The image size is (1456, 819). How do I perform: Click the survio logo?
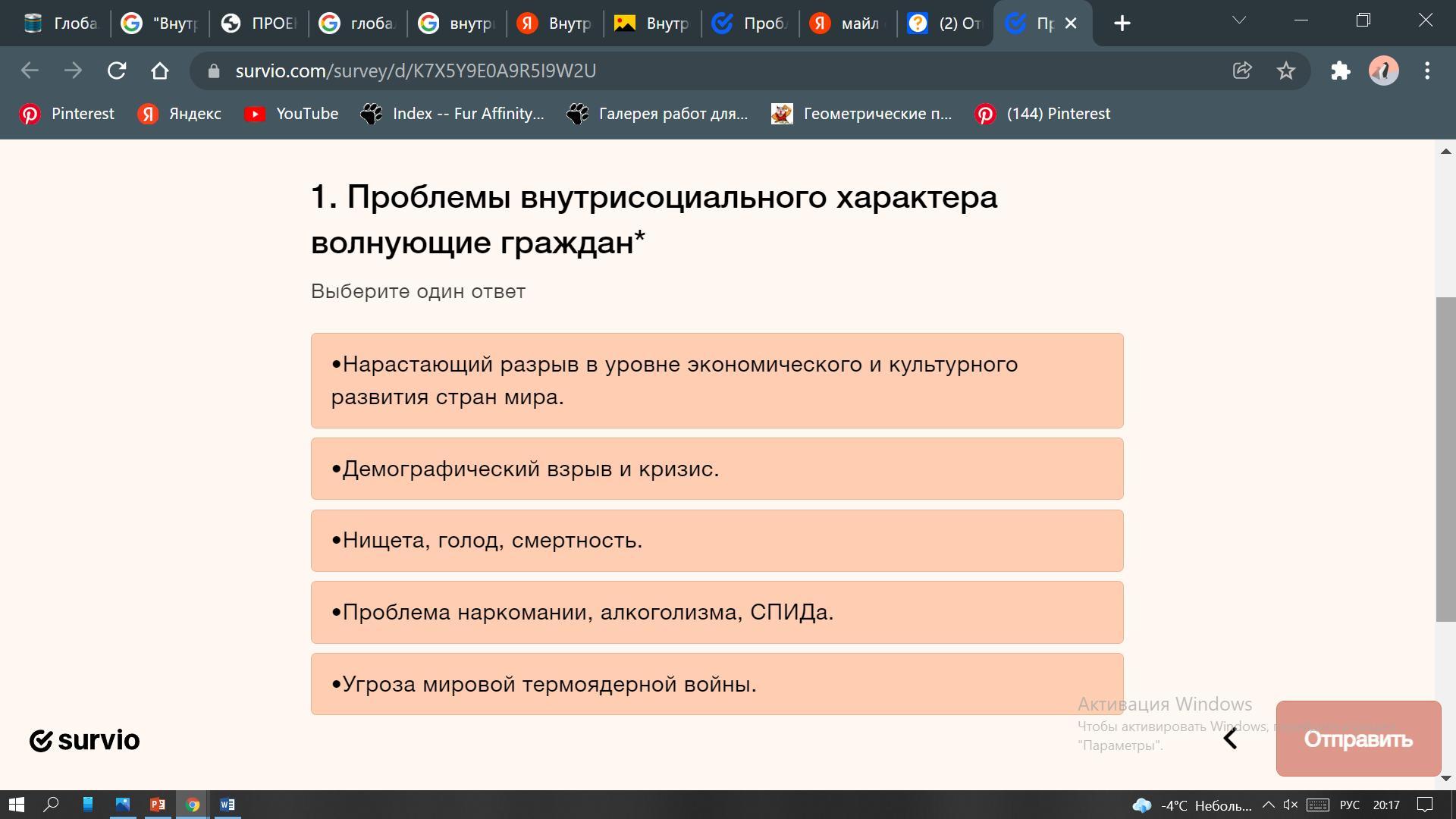click(84, 740)
